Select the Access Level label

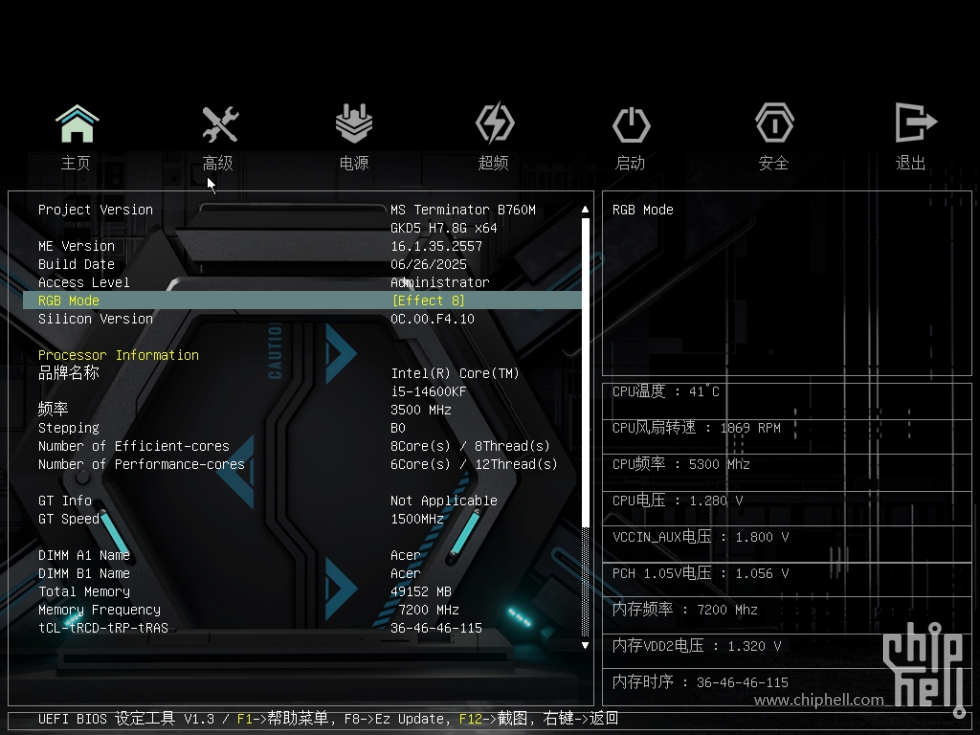[84, 282]
